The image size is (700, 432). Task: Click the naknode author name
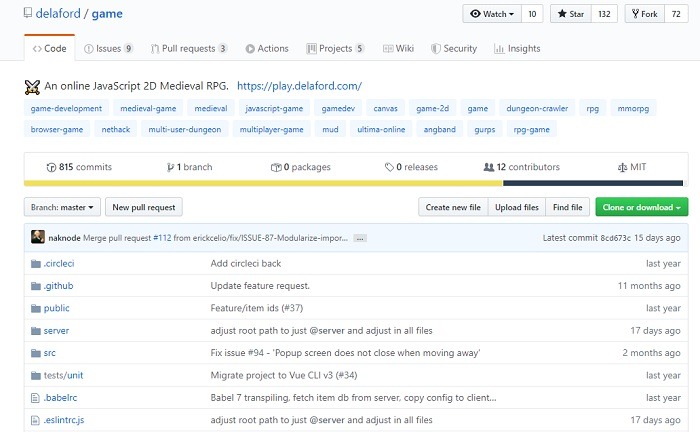tap(64, 238)
